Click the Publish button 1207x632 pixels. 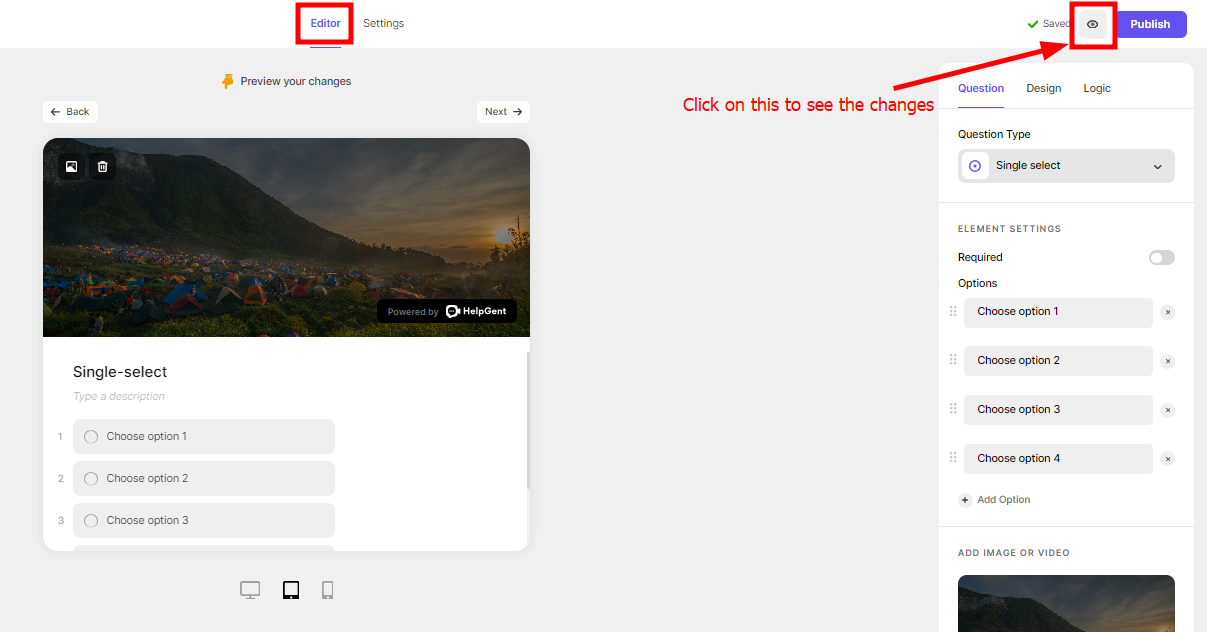[1150, 24]
